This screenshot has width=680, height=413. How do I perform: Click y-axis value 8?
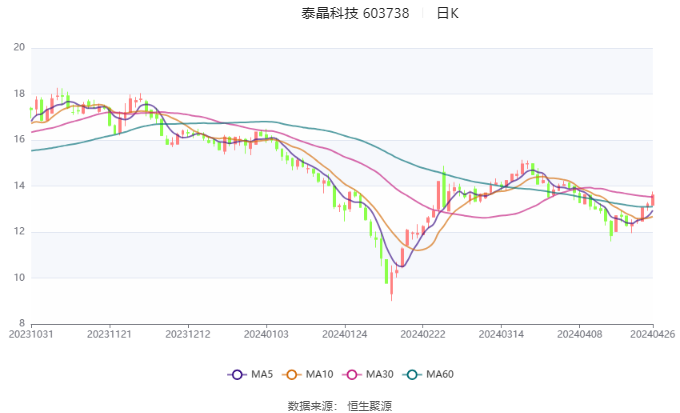pos(22,323)
